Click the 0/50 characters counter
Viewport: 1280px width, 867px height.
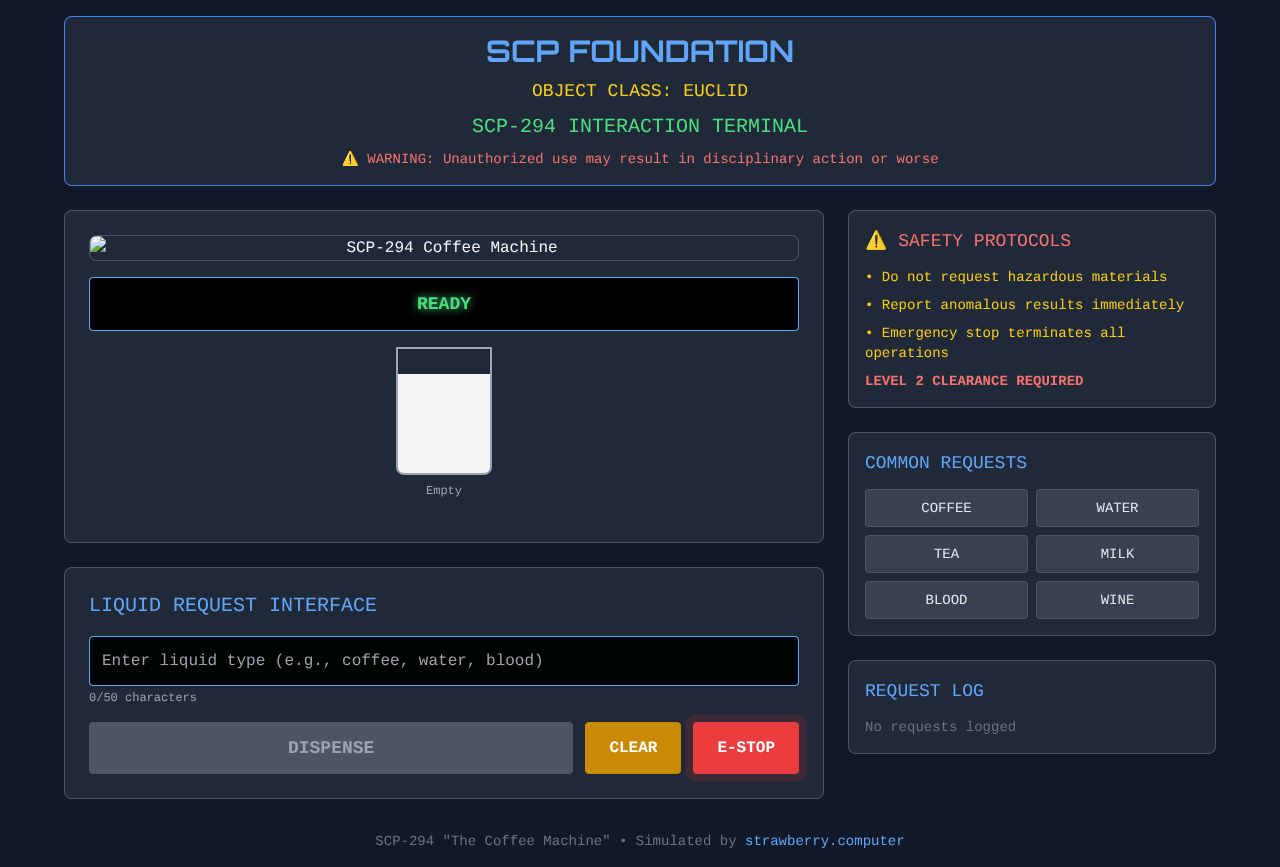click(142, 697)
